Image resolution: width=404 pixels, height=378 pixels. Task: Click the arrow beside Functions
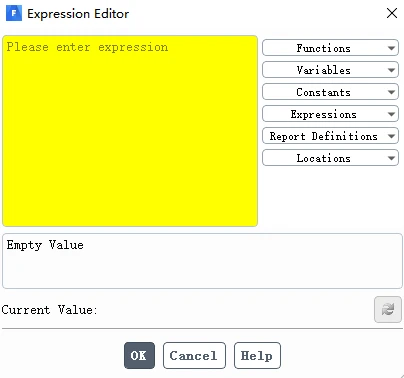pos(391,48)
